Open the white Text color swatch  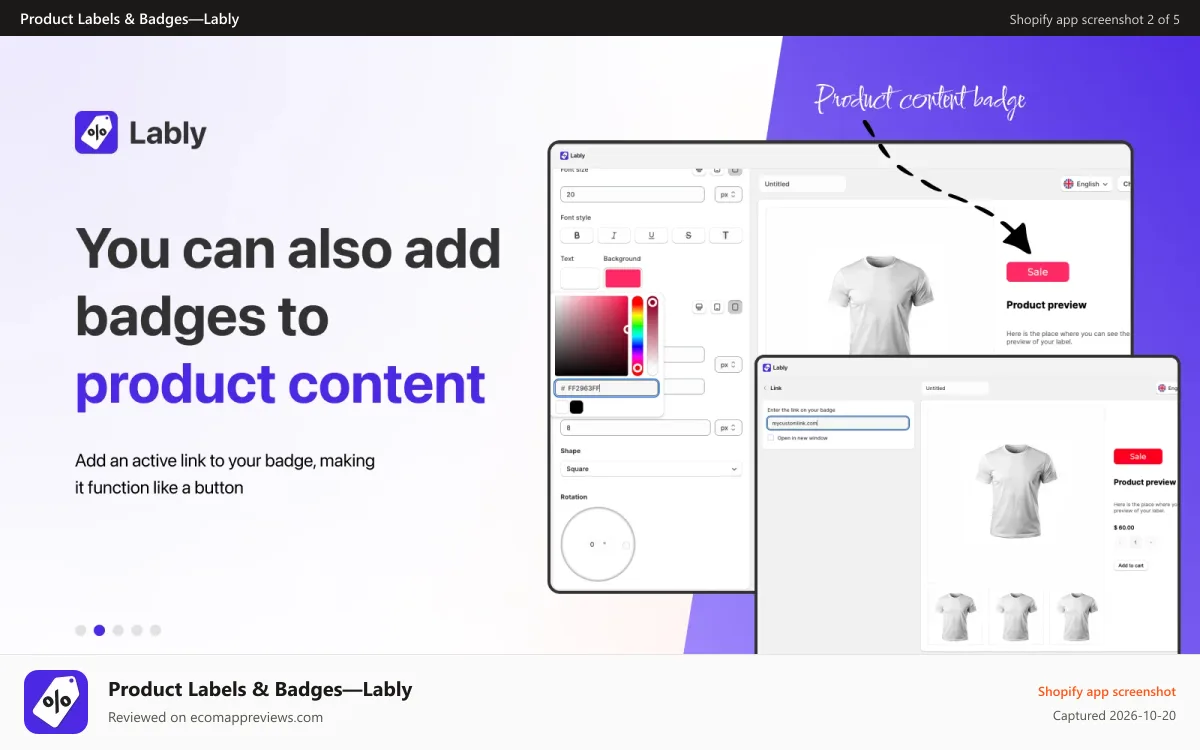tap(580, 278)
